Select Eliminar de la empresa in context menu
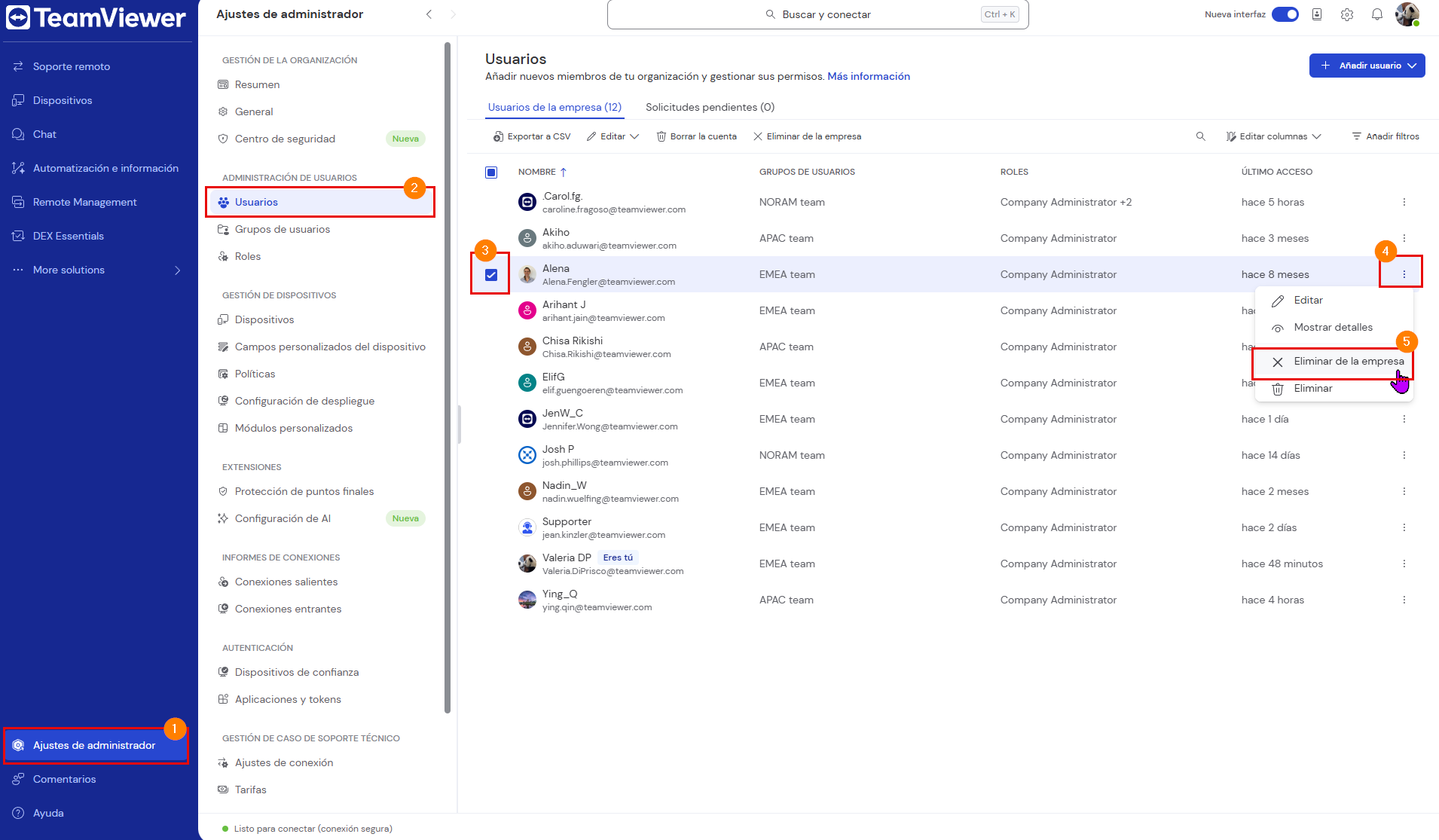1439x840 pixels. point(1334,362)
